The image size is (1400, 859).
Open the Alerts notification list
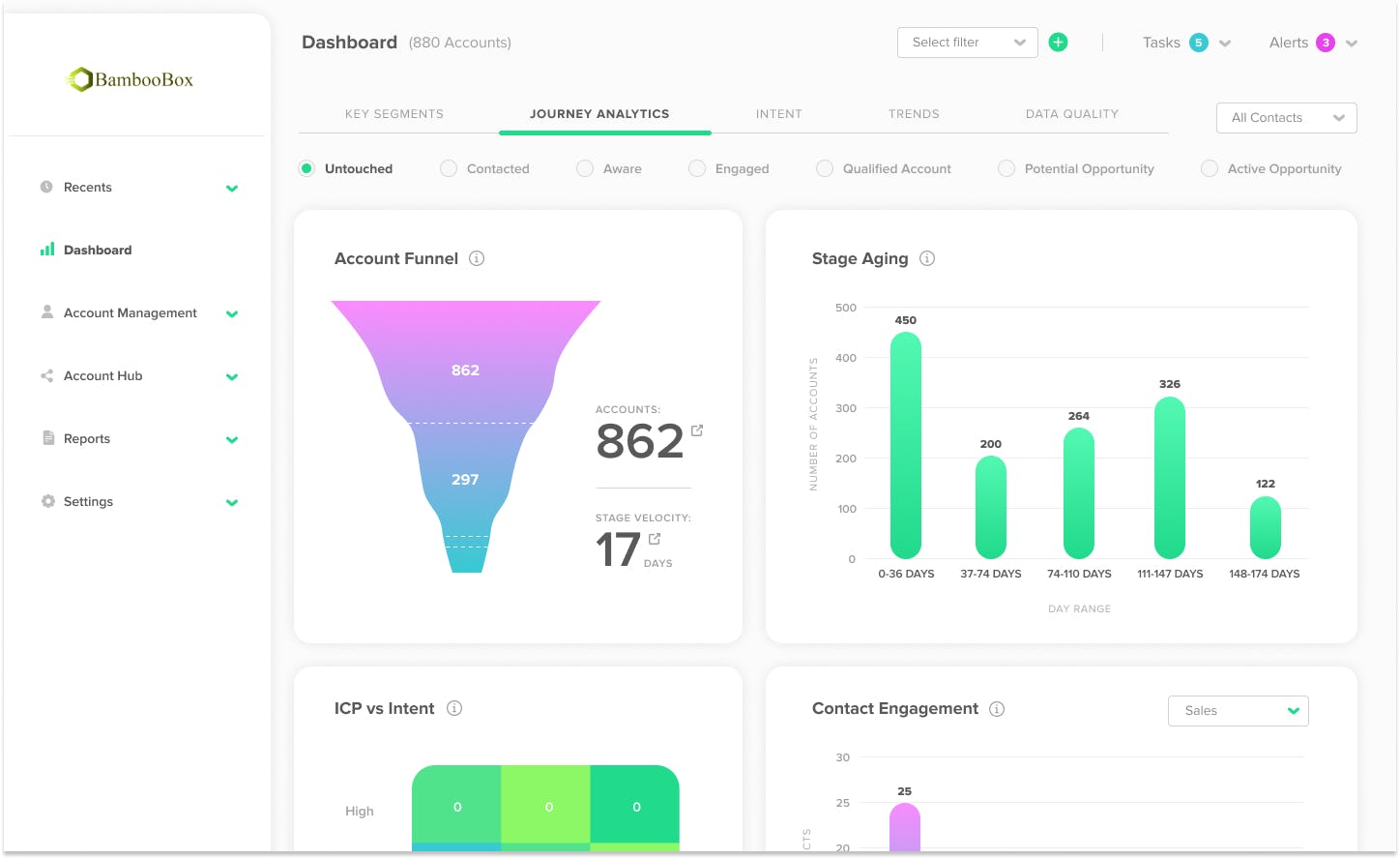pyautogui.click(x=1312, y=43)
